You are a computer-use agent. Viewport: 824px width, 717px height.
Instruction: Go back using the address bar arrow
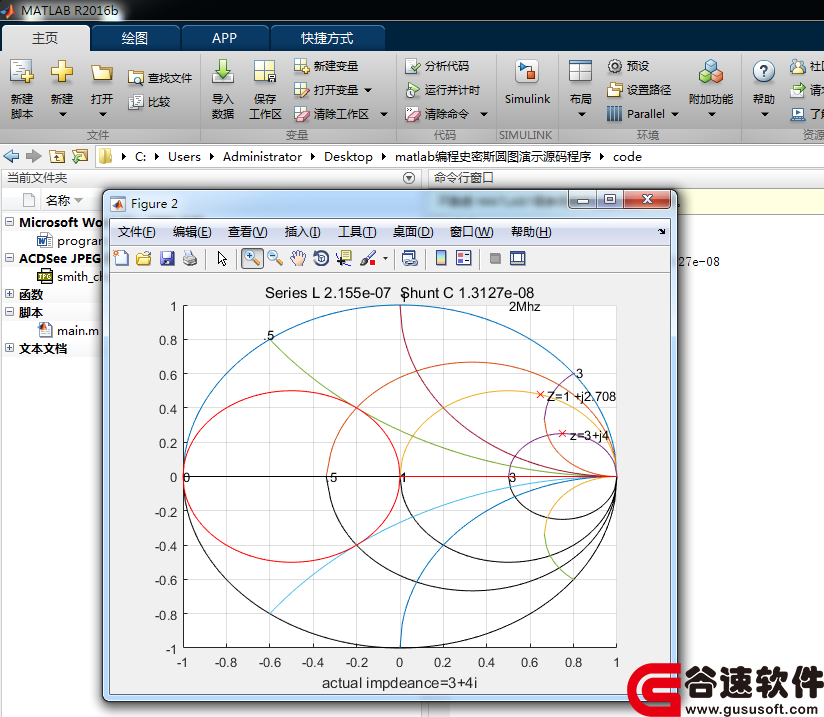(x=11, y=156)
